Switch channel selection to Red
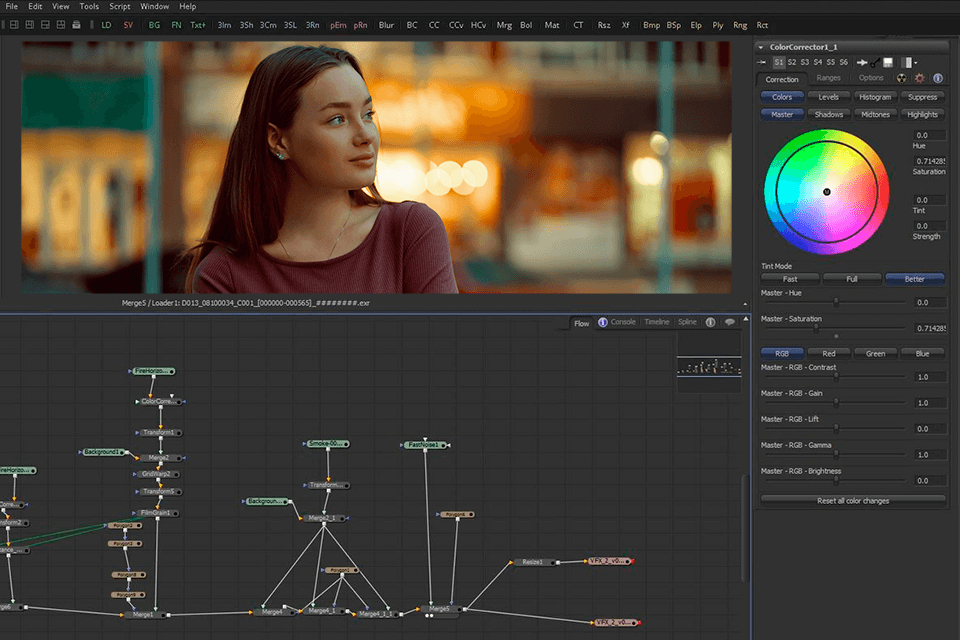 (x=829, y=353)
